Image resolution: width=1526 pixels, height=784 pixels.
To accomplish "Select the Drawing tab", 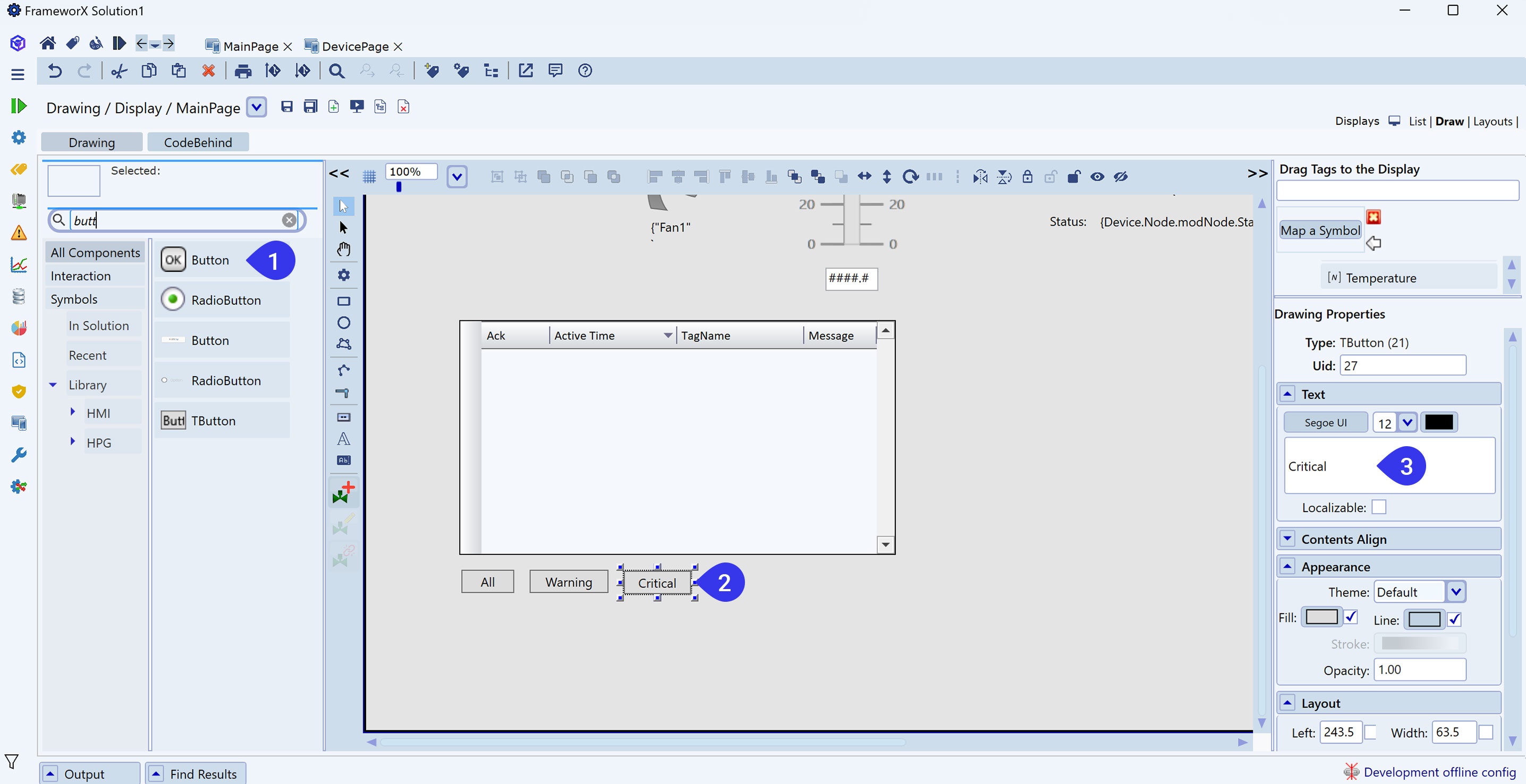I will coord(91,142).
